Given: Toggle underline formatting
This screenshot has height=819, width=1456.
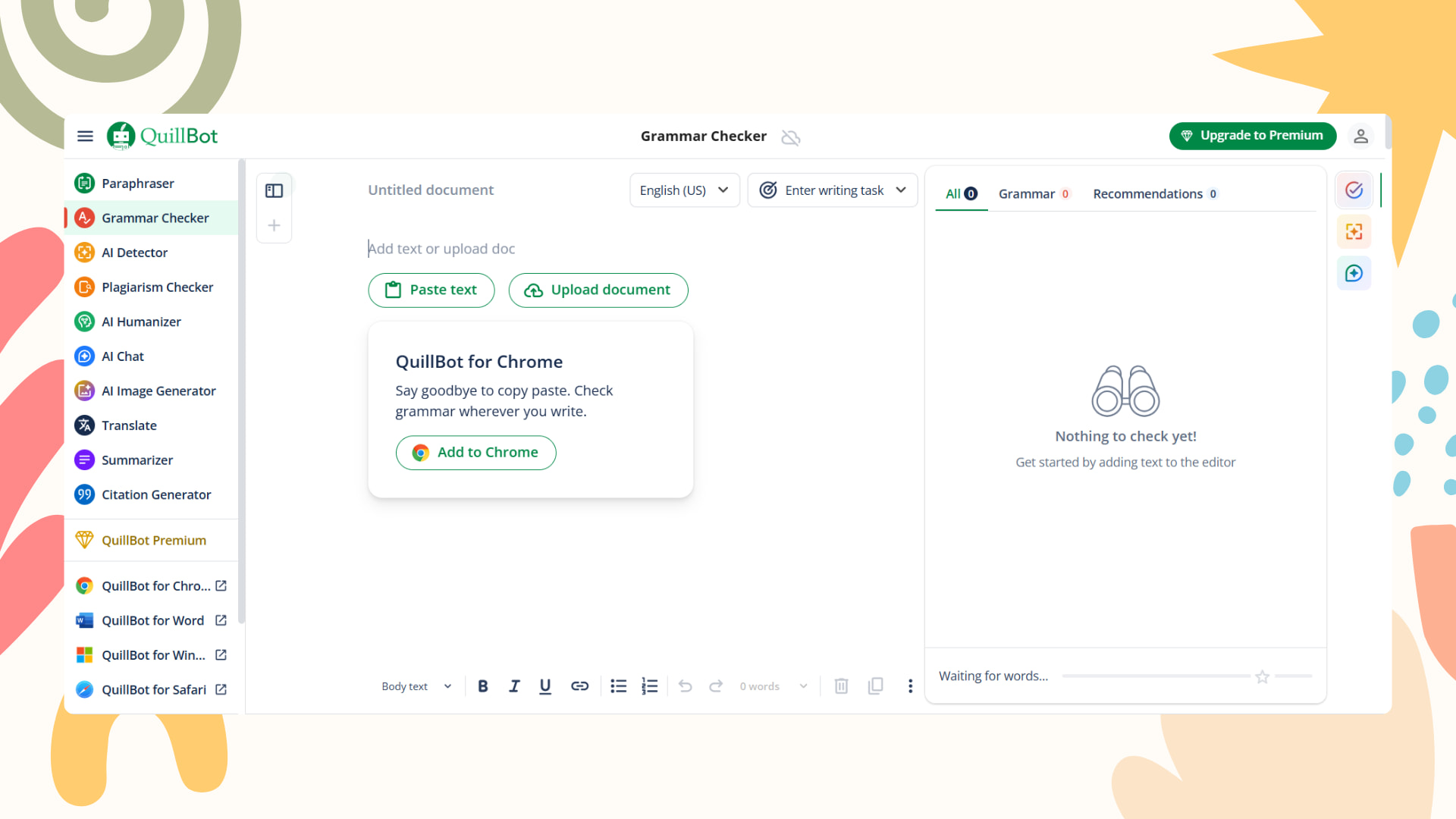Looking at the screenshot, I should [x=545, y=686].
